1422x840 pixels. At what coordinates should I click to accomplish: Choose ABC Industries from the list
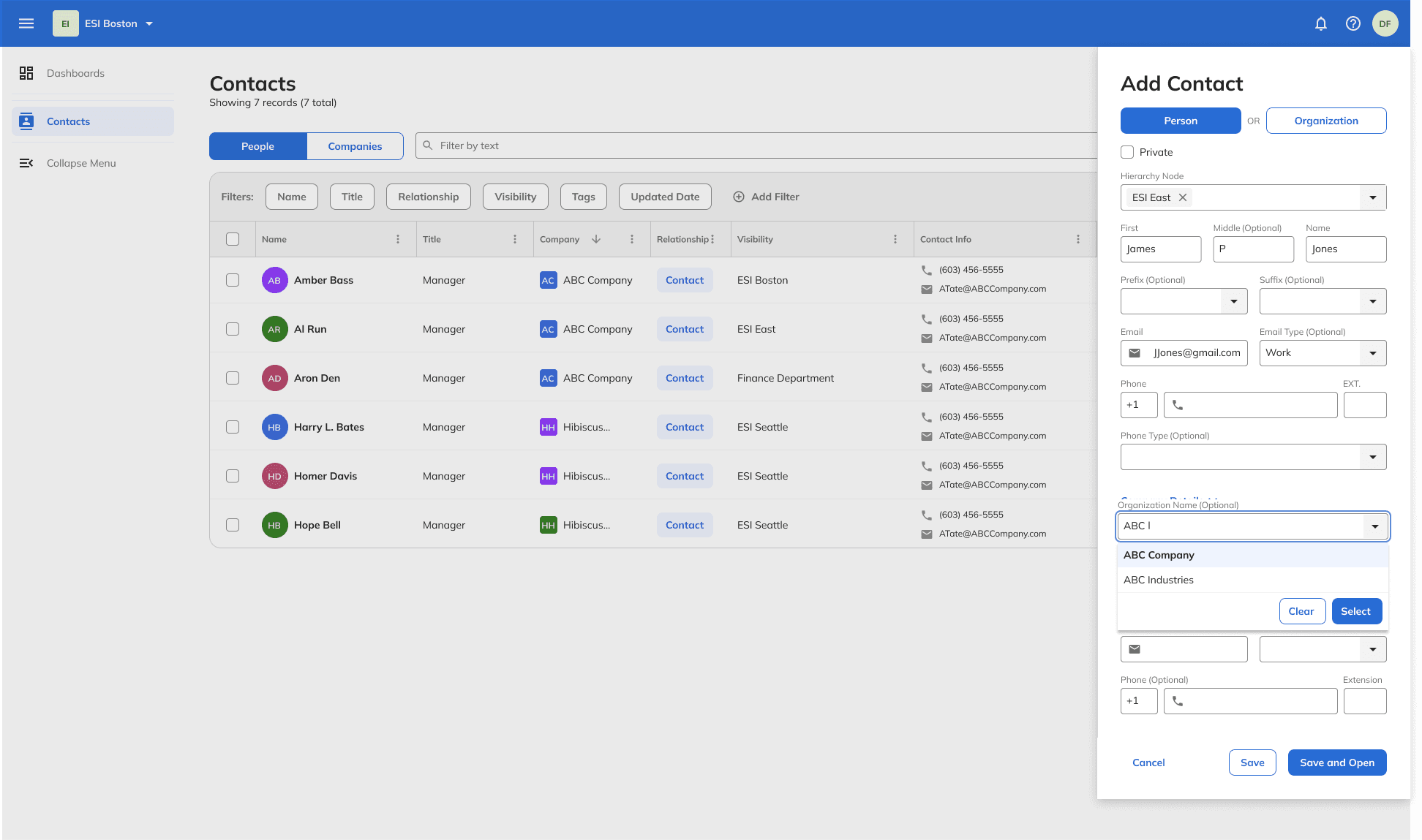tap(1159, 580)
